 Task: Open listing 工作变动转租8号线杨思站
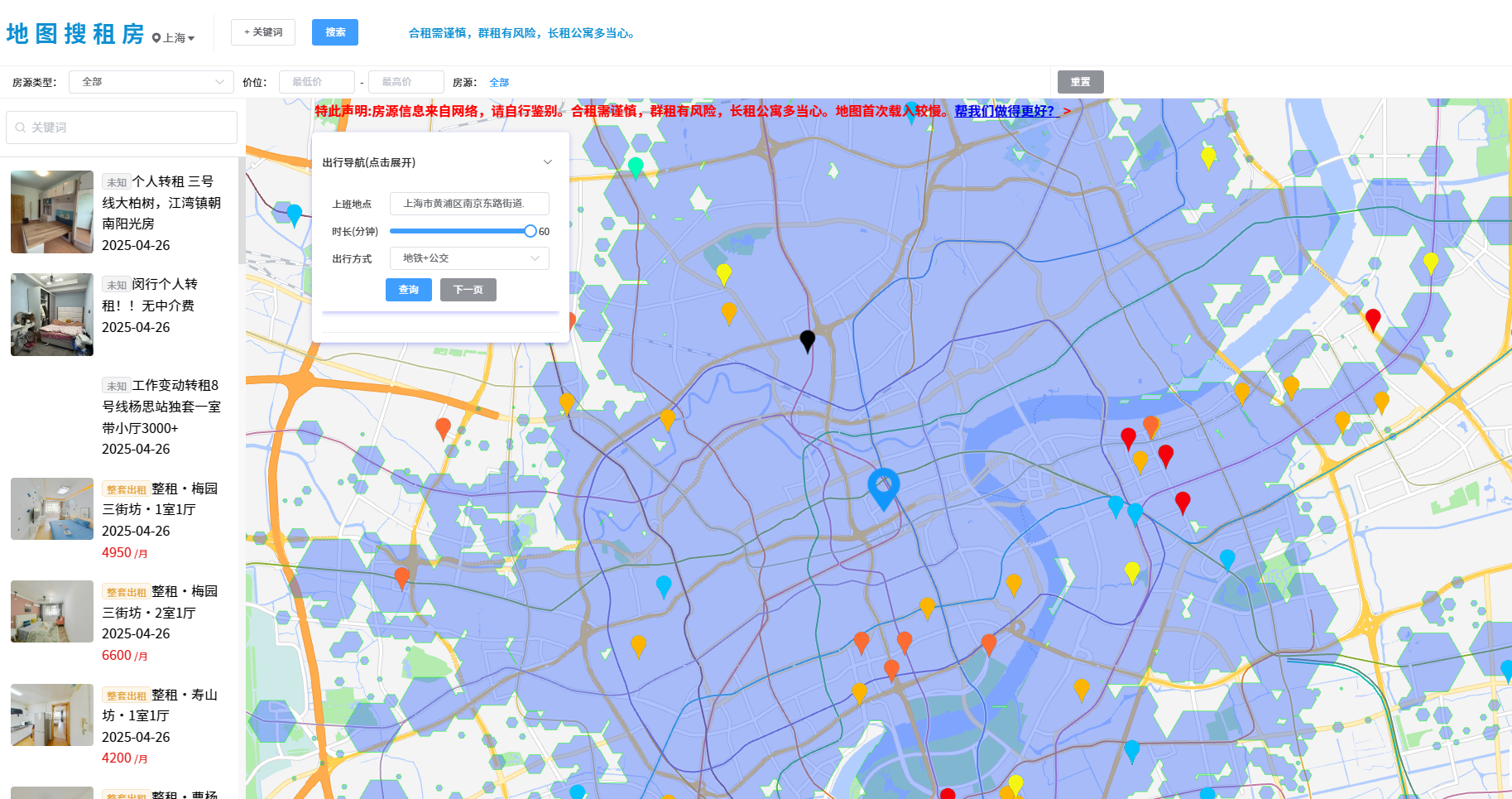[x=161, y=407]
